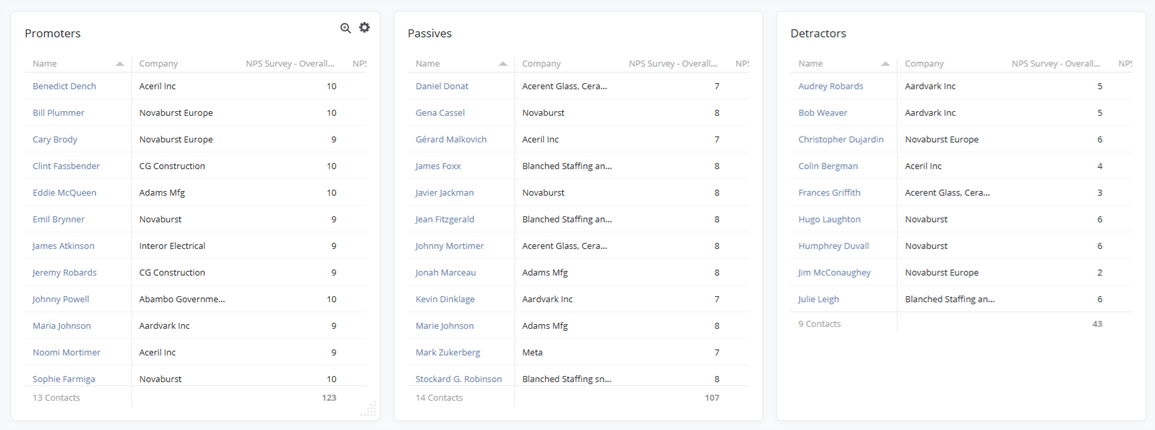1155x430 pixels.
Task: Open the Promoters panel settings gear
Action: (x=364, y=28)
